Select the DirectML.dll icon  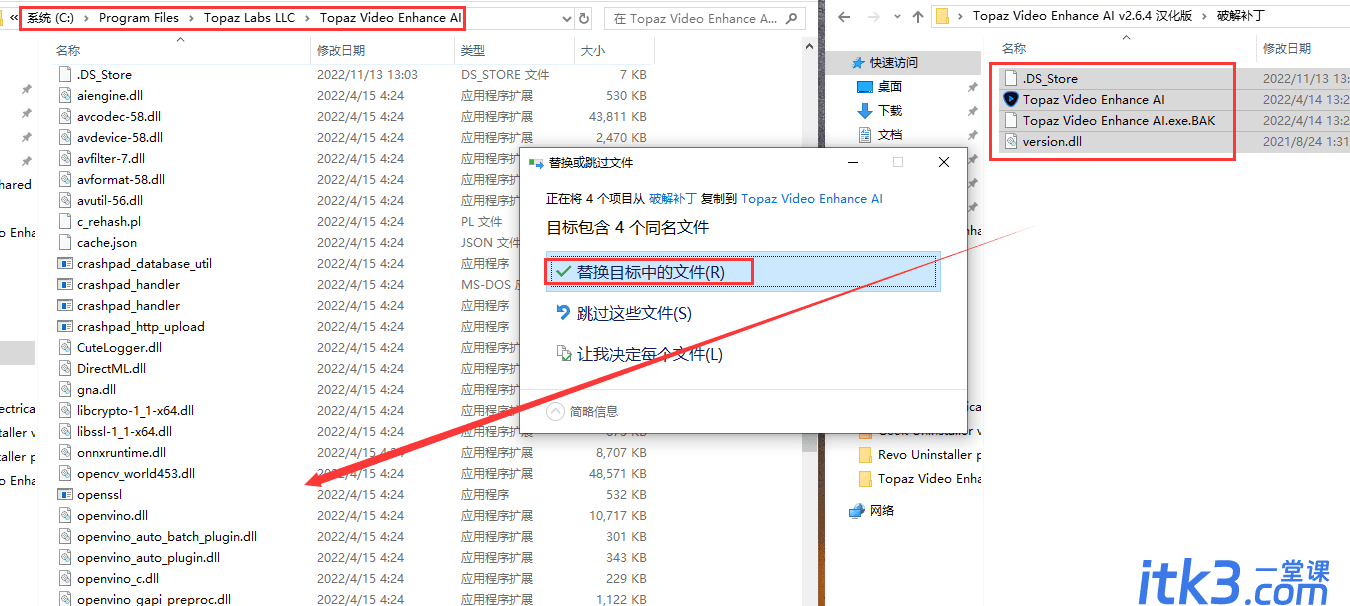tap(65, 368)
